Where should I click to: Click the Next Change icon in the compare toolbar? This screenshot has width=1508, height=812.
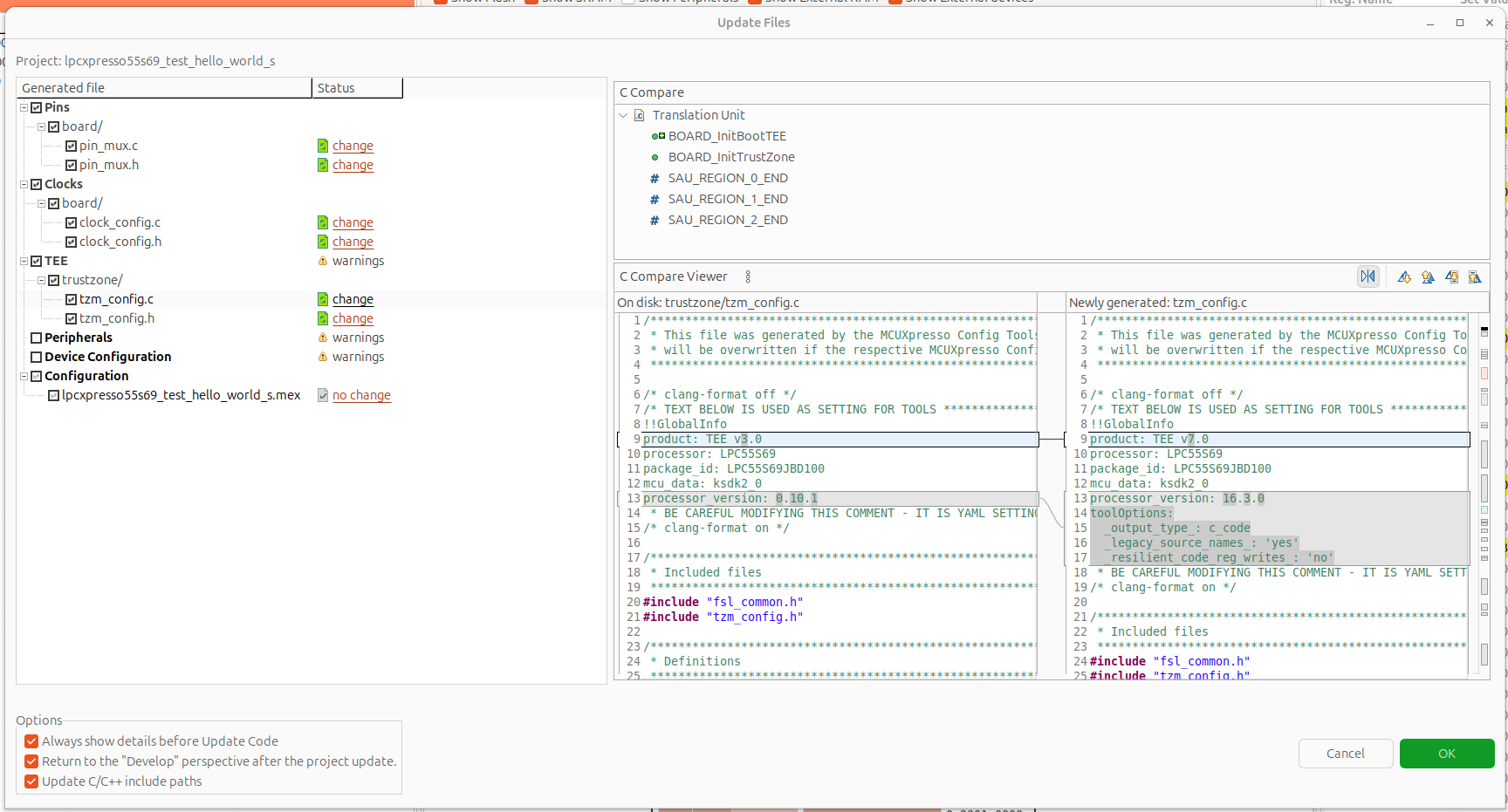coord(1451,276)
